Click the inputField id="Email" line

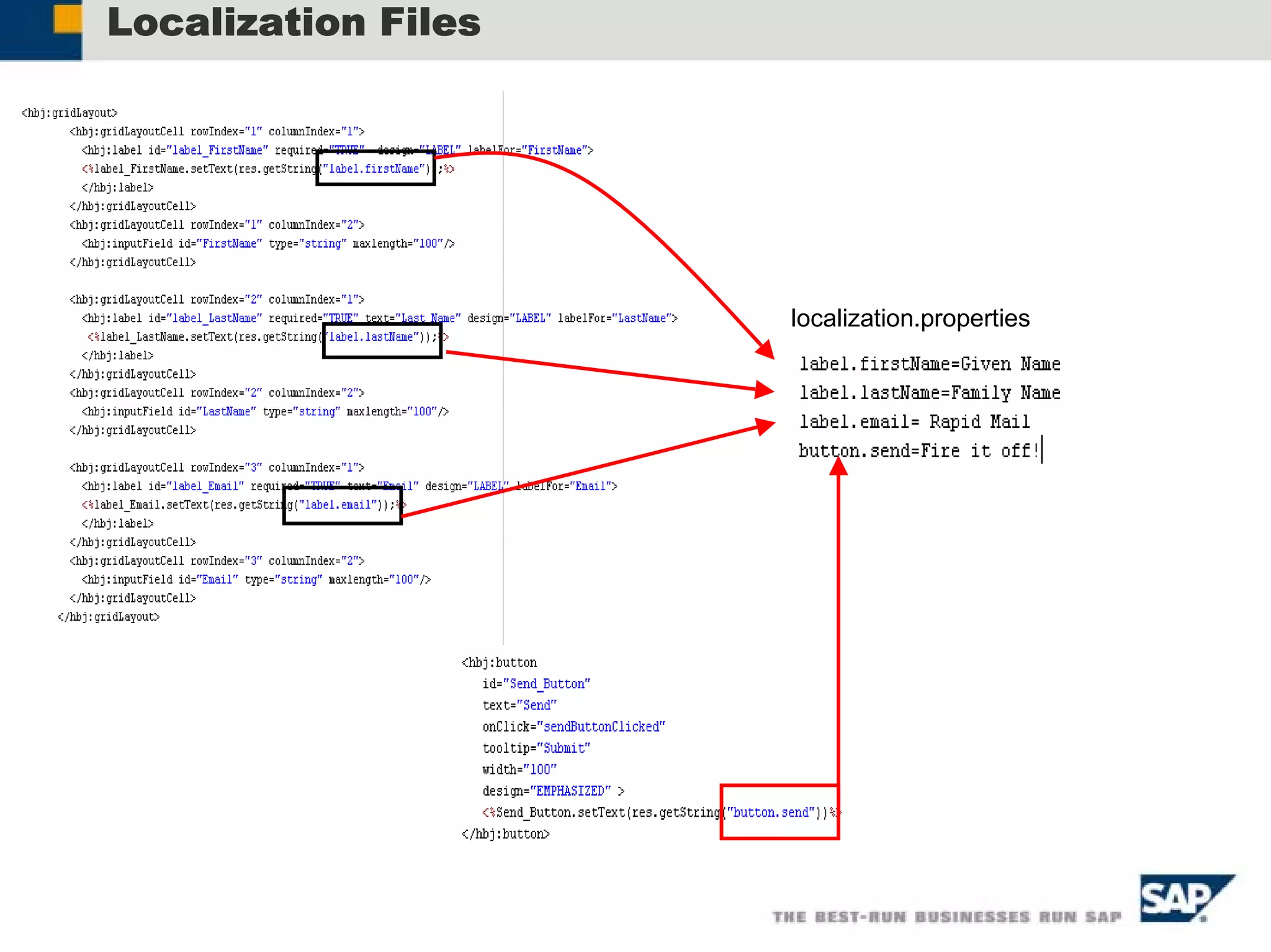[x=256, y=580]
